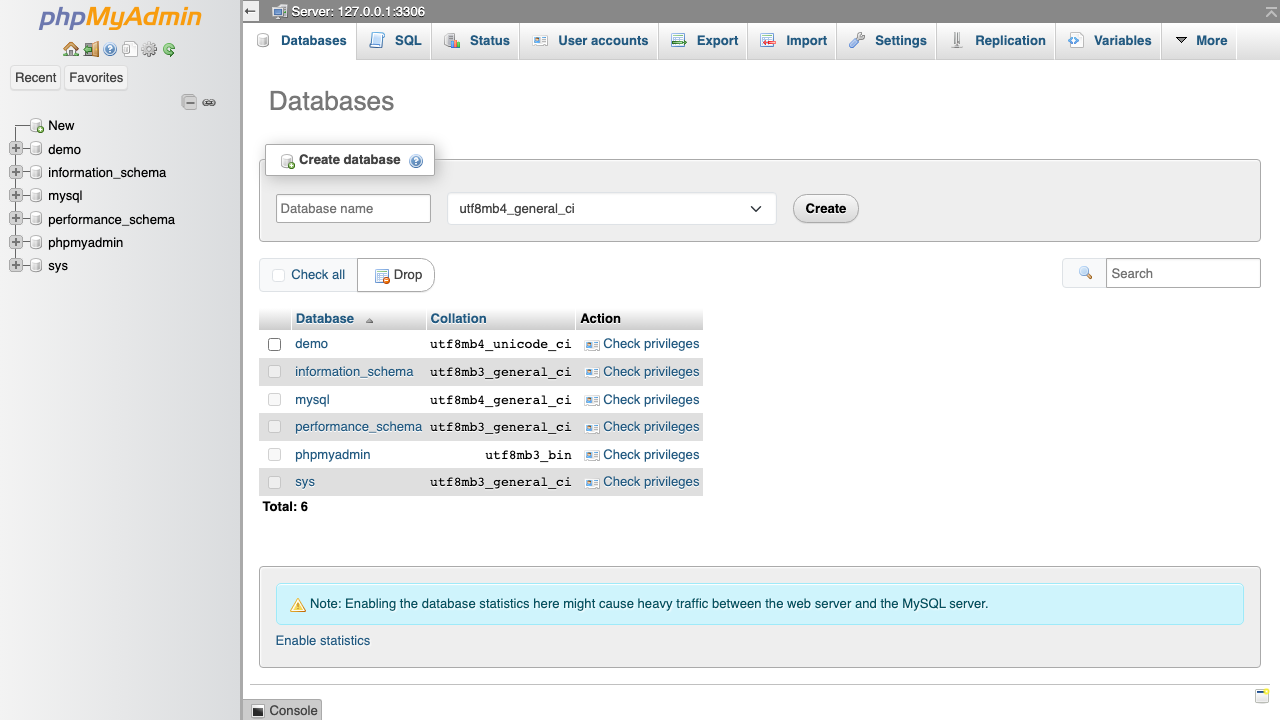The height and width of the screenshot is (720, 1280).
Task: Tick the Check all checkbox
Action: [279, 276]
